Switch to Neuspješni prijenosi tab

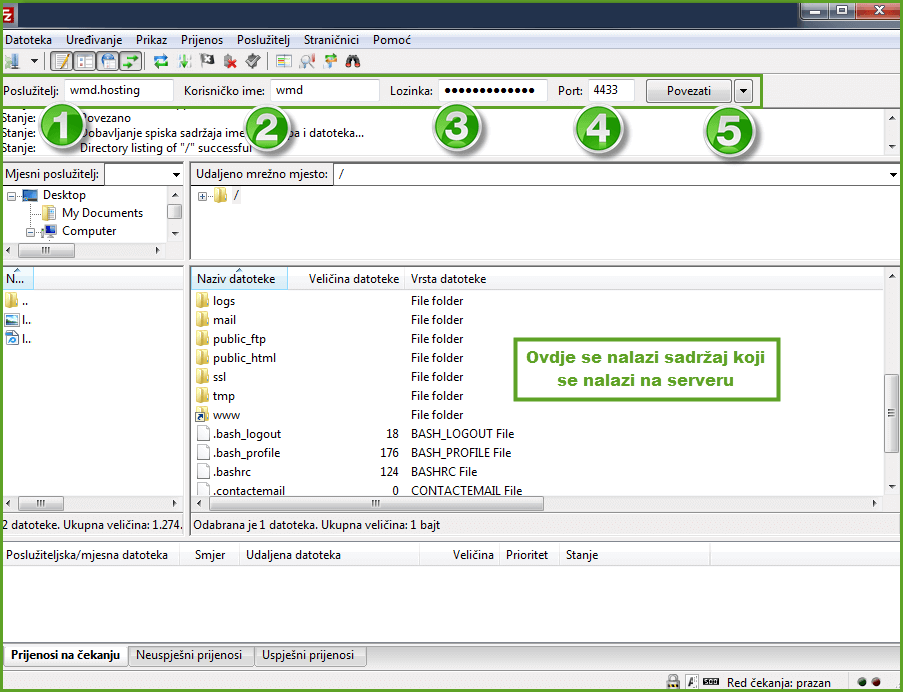click(x=189, y=655)
